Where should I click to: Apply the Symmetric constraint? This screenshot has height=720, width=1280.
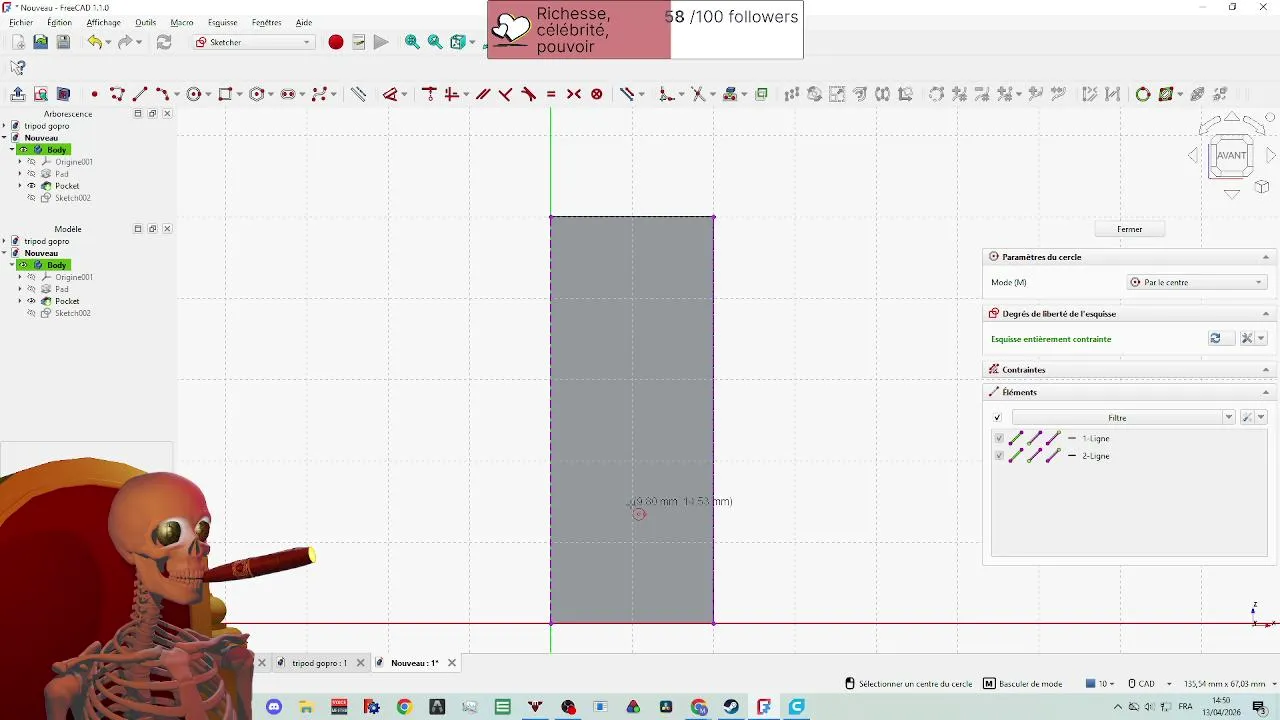[574, 94]
